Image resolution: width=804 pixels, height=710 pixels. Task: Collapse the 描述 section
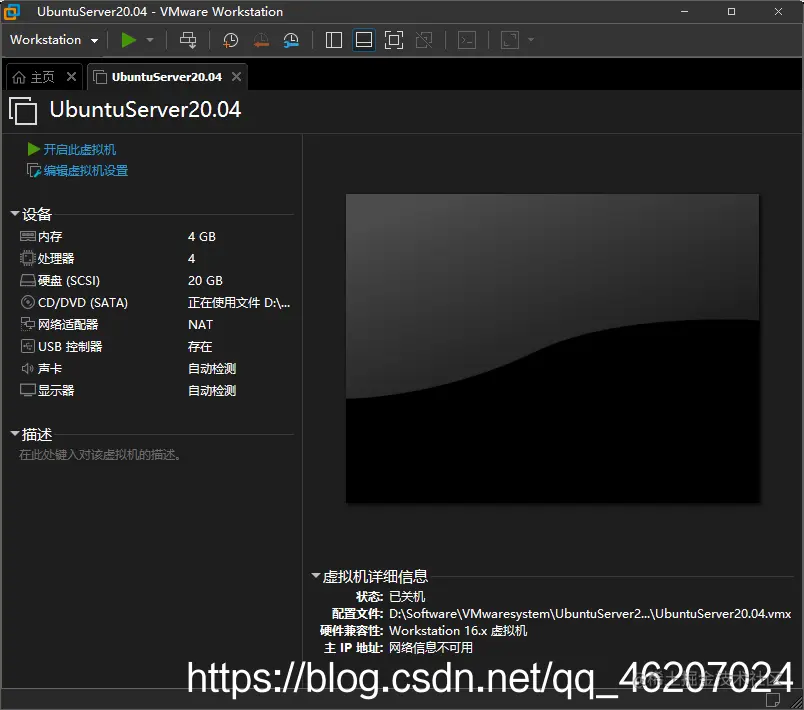[15, 434]
